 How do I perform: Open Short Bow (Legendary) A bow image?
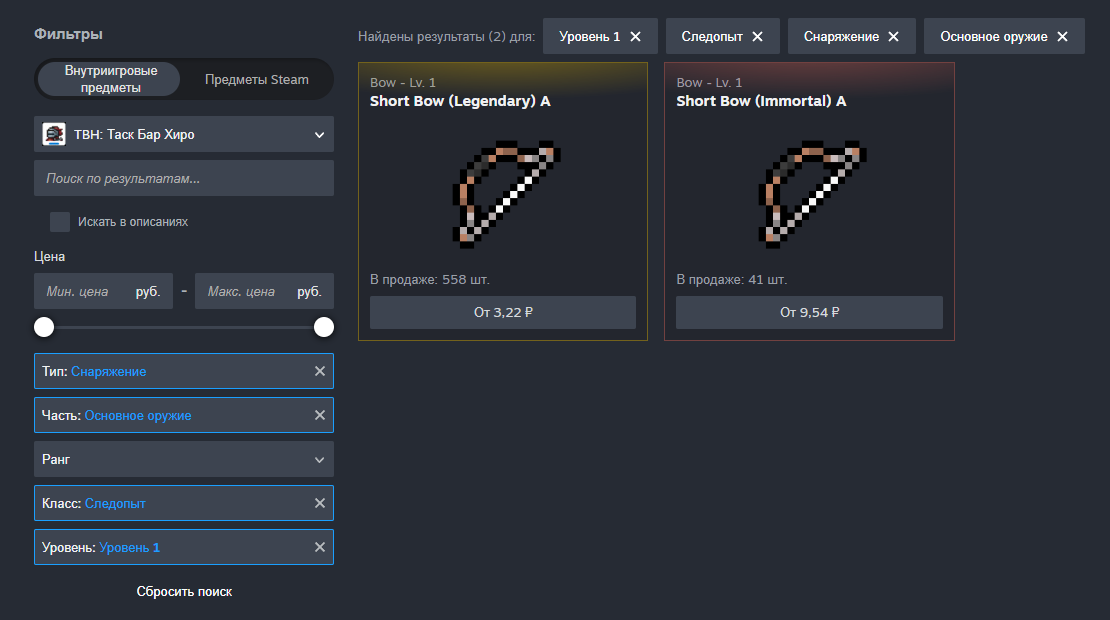[x=505, y=194]
